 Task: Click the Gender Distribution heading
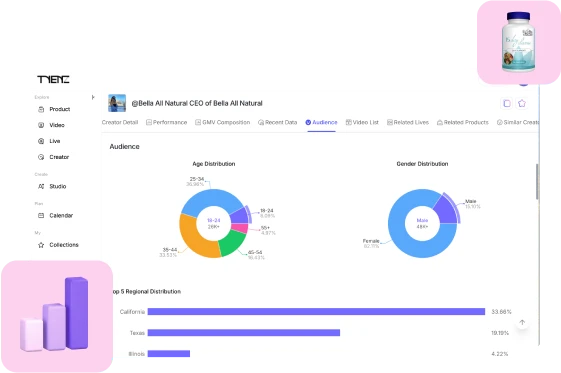tap(422, 164)
